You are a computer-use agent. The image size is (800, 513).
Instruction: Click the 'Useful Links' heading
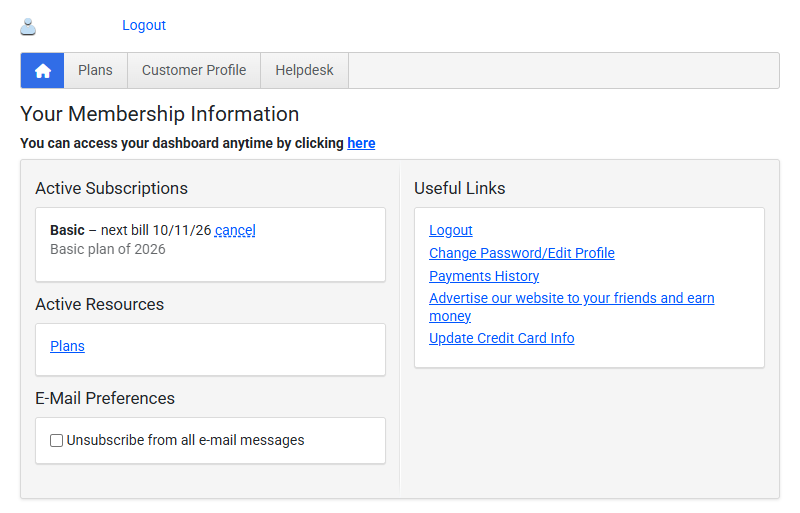[x=460, y=188]
